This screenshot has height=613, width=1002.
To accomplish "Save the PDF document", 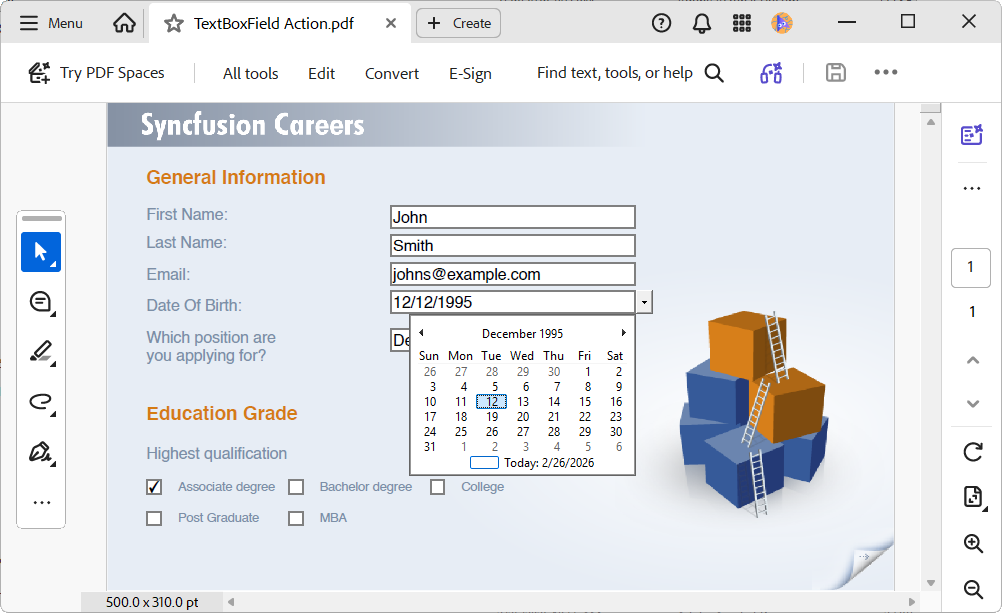I will 836,72.
